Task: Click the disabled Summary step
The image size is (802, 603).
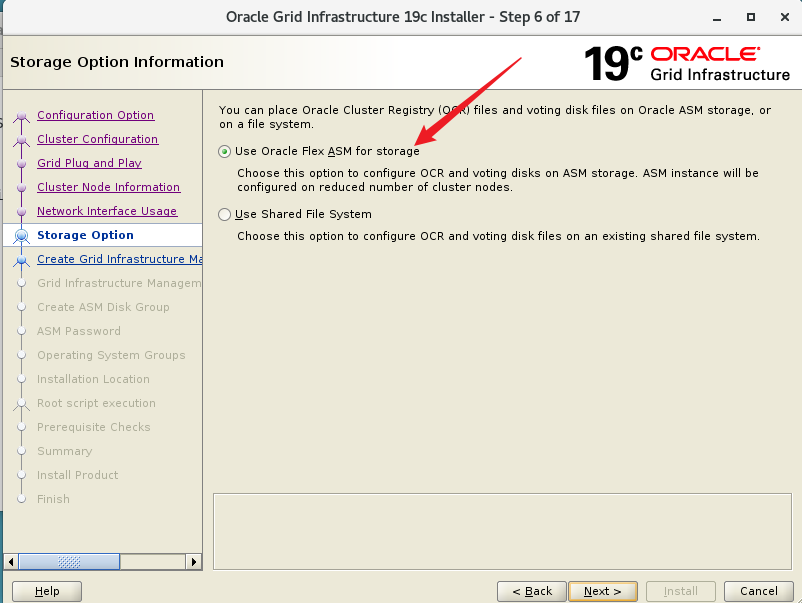Action: [64, 452]
